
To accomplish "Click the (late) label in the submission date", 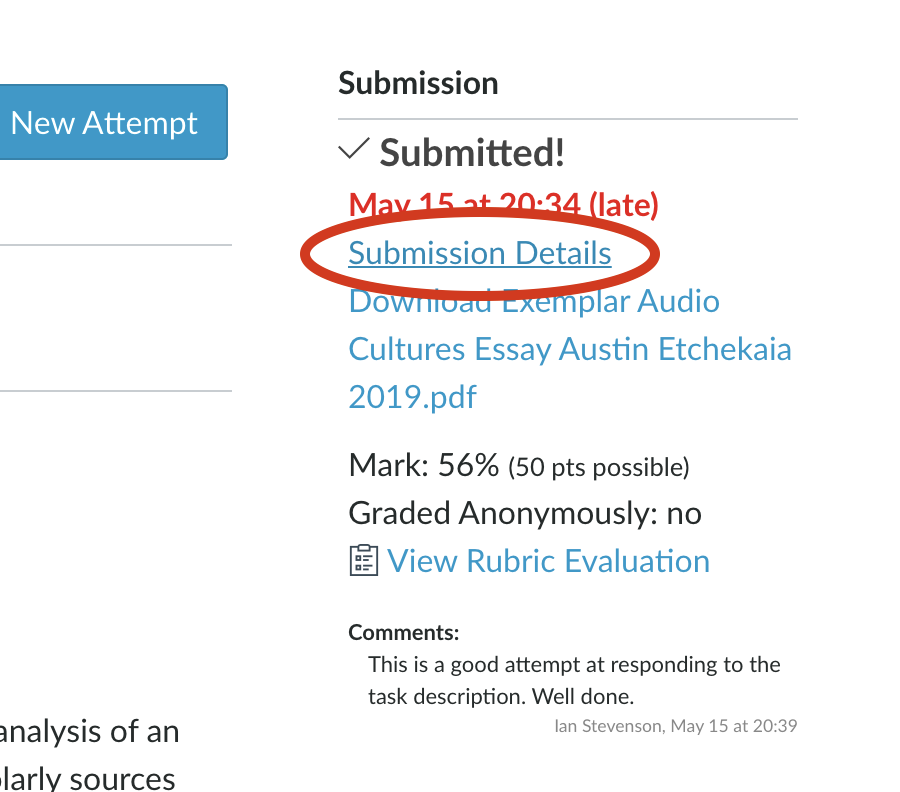I will click(623, 205).
